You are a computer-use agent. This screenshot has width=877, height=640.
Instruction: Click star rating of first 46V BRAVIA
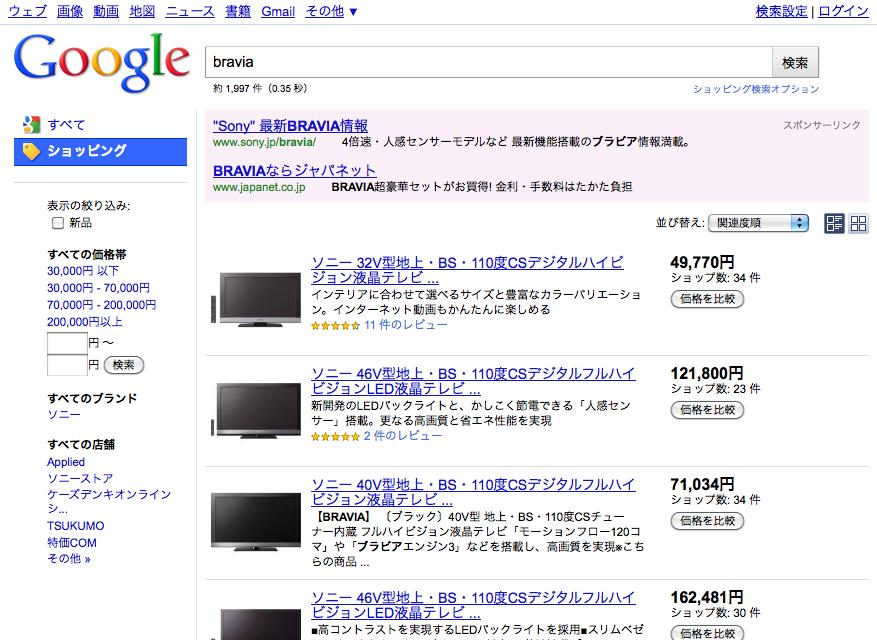335,436
